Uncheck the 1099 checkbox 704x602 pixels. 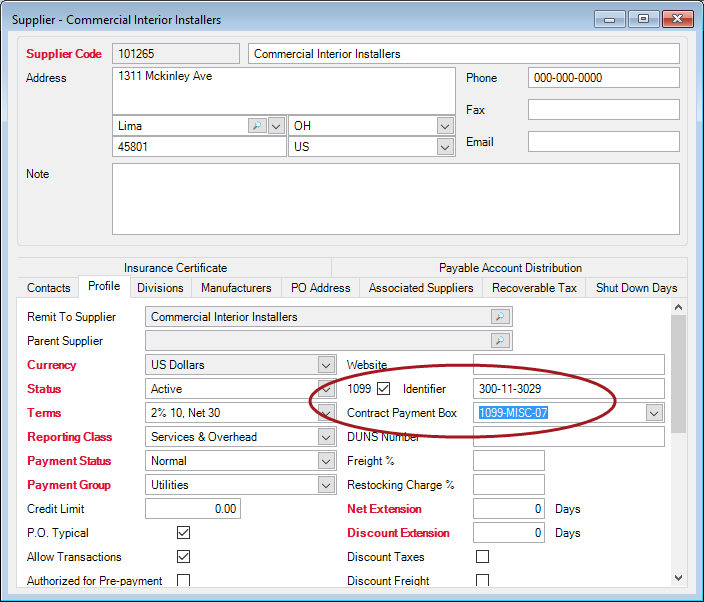383,388
